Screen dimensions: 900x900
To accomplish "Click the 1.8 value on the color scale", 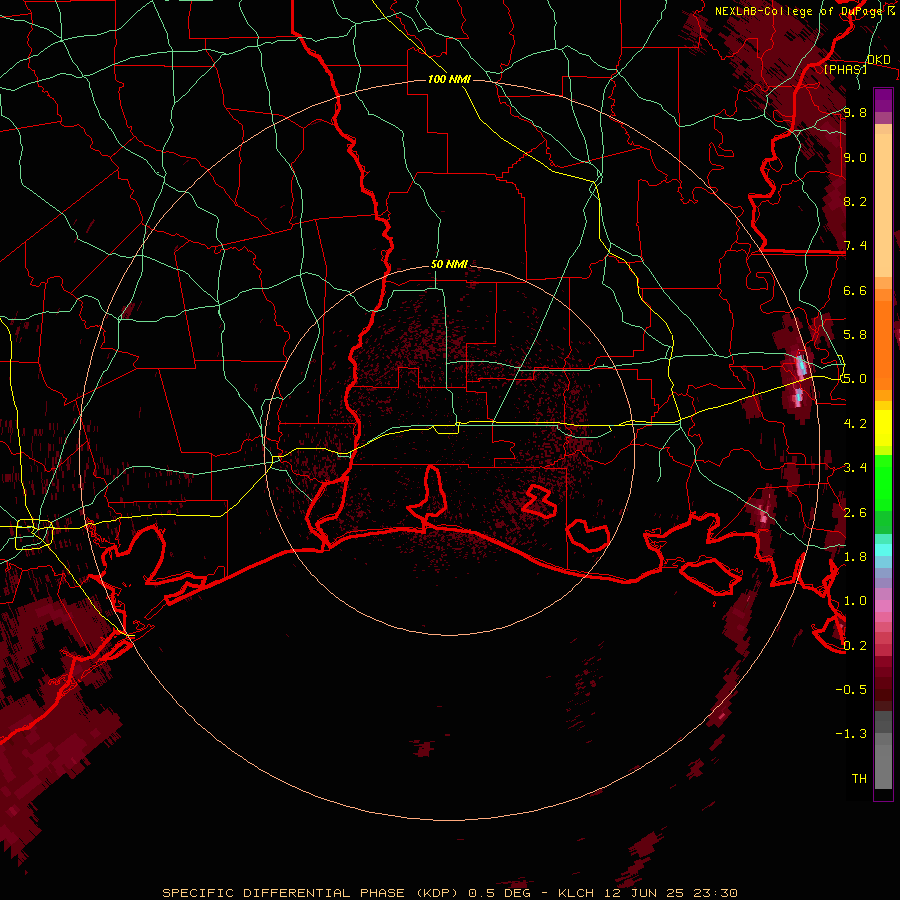I will (855, 557).
